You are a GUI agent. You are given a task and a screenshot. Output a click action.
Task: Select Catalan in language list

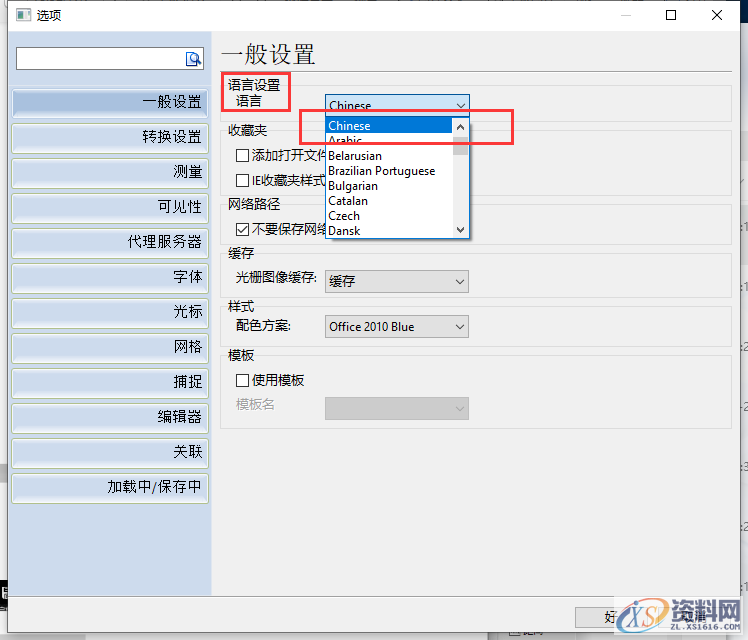pyautogui.click(x=389, y=201)
